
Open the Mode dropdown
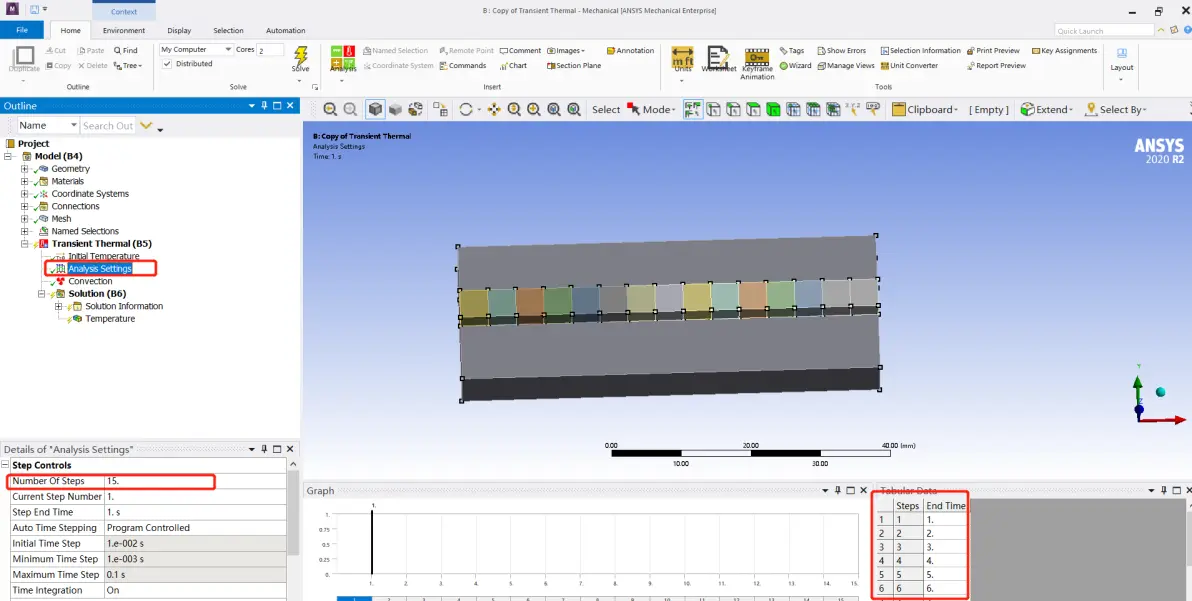(651, 109)
